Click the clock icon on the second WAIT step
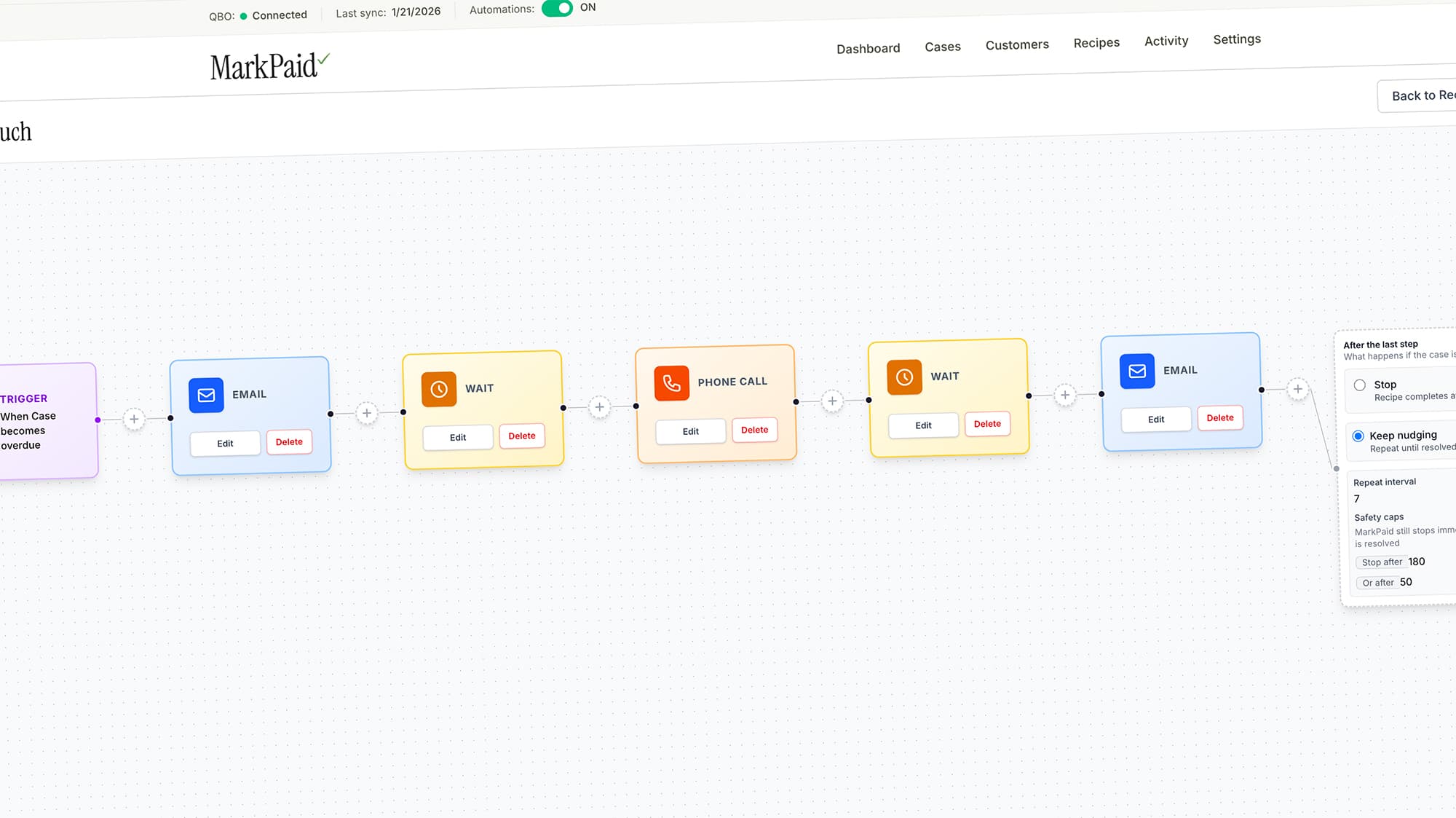 coord(903,377)
